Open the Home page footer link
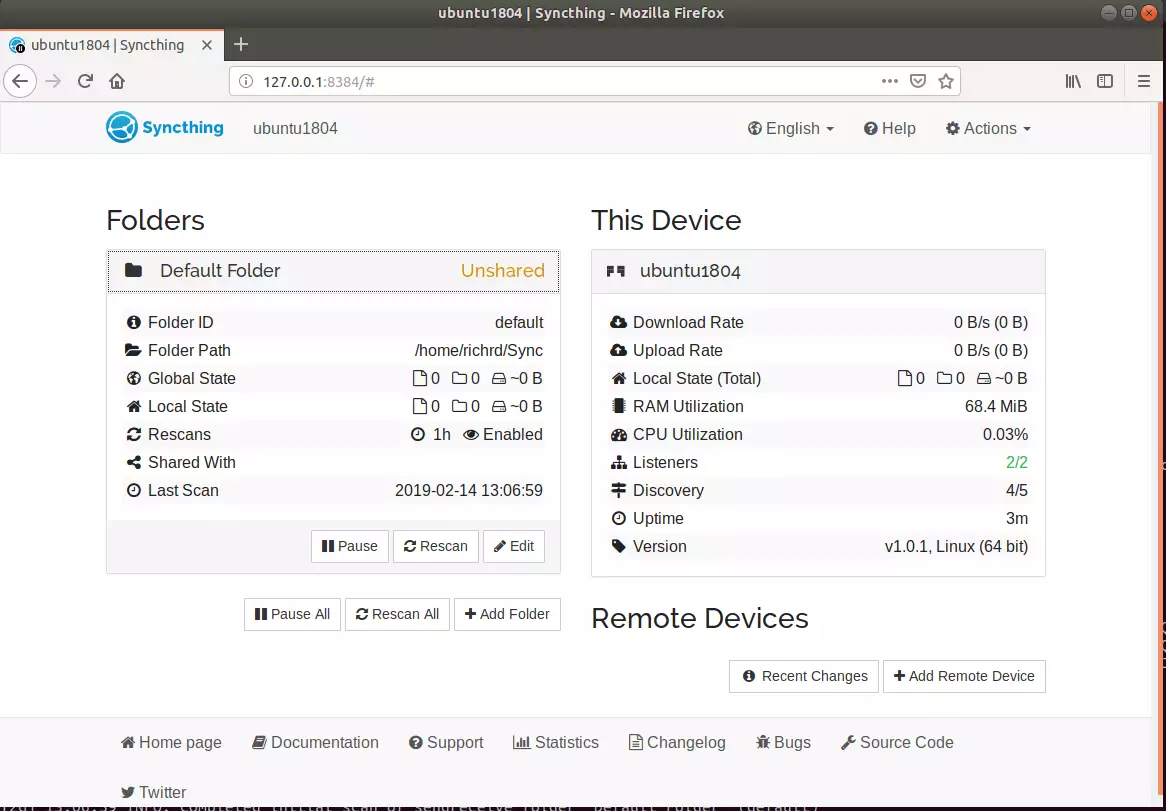Viewport: 1166px width, 811px height. tap(171, 743)
